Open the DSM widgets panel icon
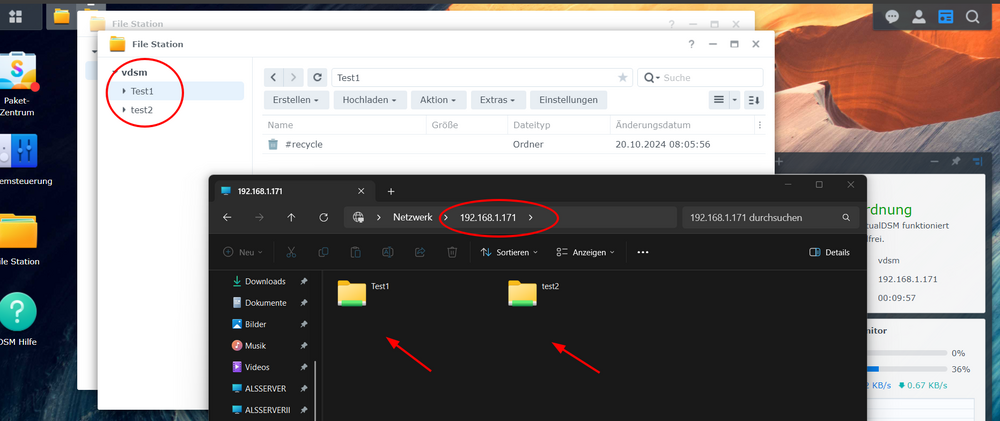 945,17
